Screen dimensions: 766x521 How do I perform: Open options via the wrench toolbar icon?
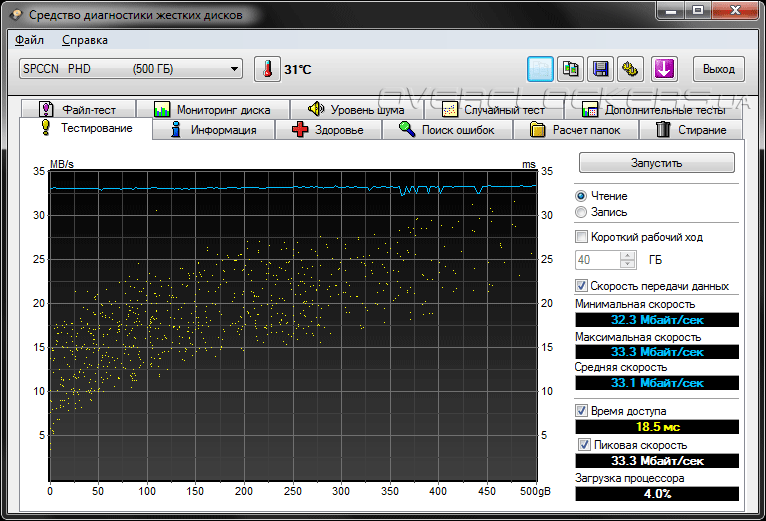630,69
